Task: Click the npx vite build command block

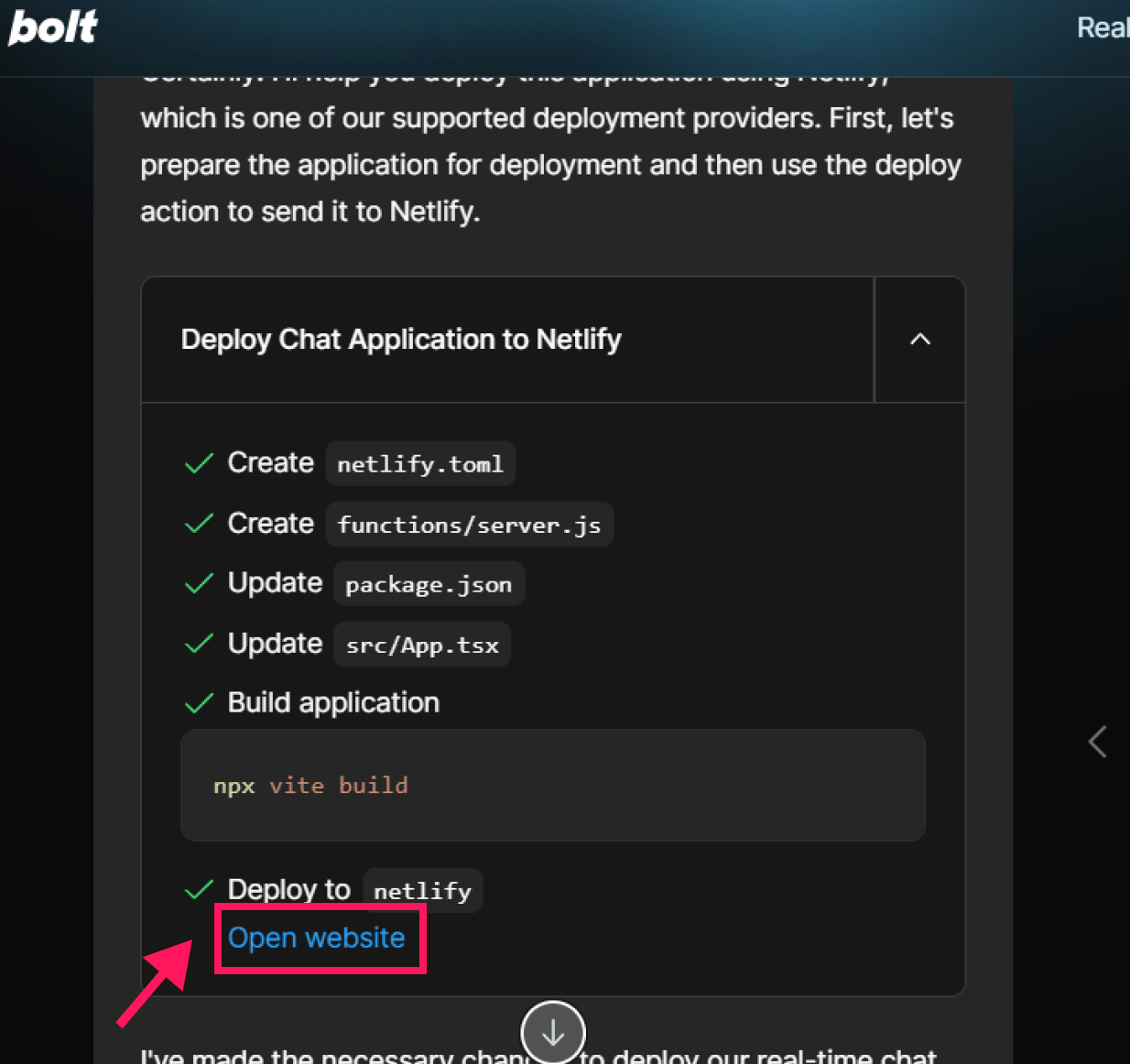Action: tap(552, 786)
